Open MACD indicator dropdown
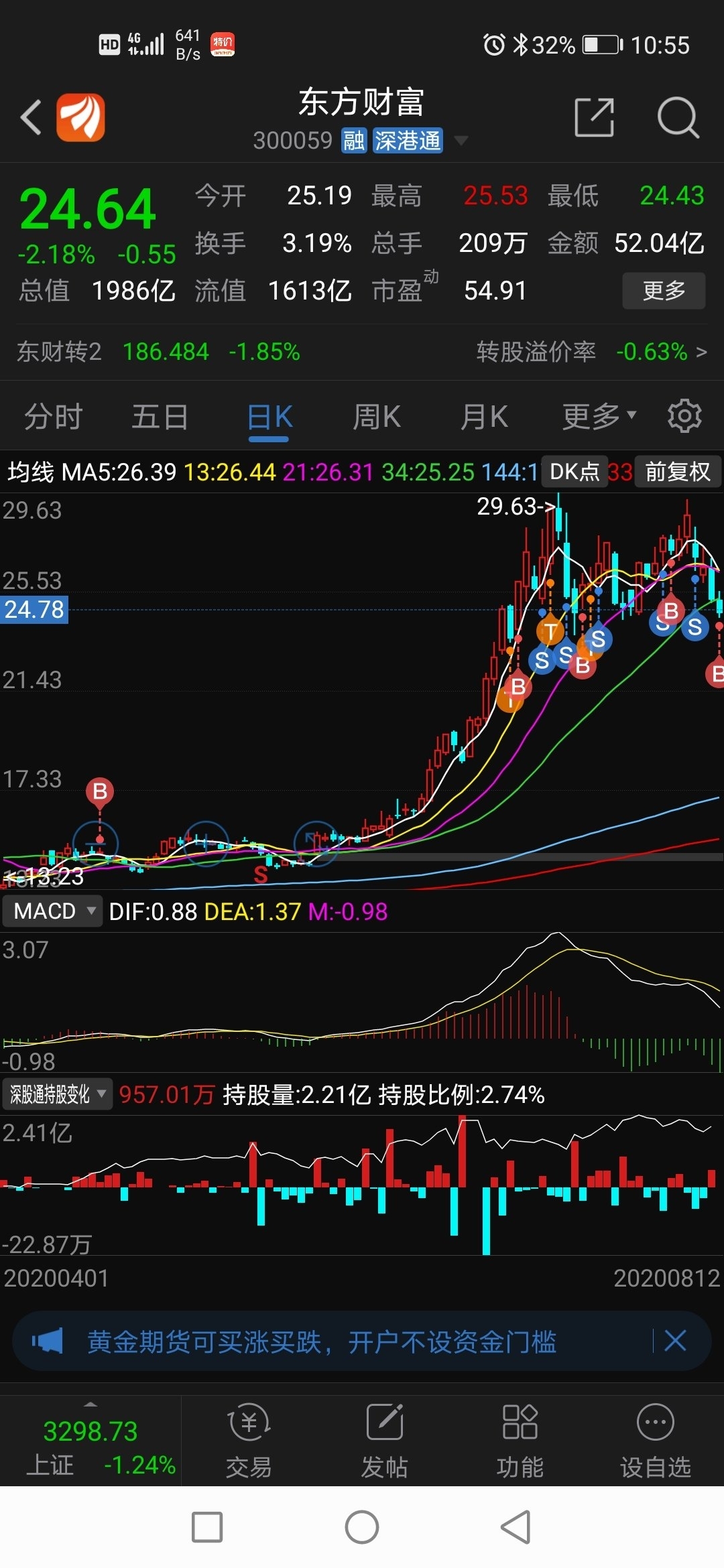The width and height of the screenshot is (724, 1568). (x=52, y=911)
